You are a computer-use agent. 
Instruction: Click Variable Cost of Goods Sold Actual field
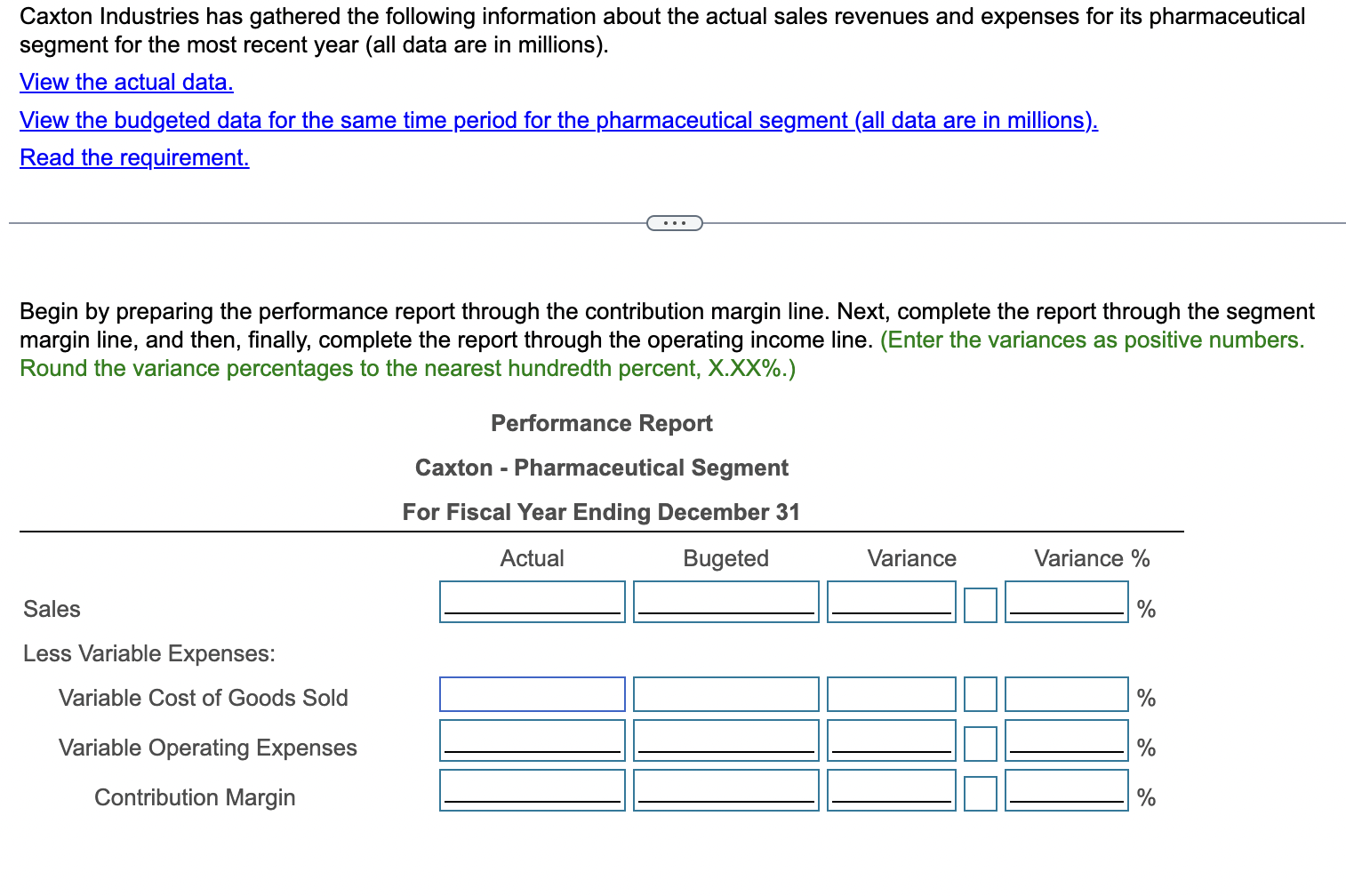pos(533,694)
